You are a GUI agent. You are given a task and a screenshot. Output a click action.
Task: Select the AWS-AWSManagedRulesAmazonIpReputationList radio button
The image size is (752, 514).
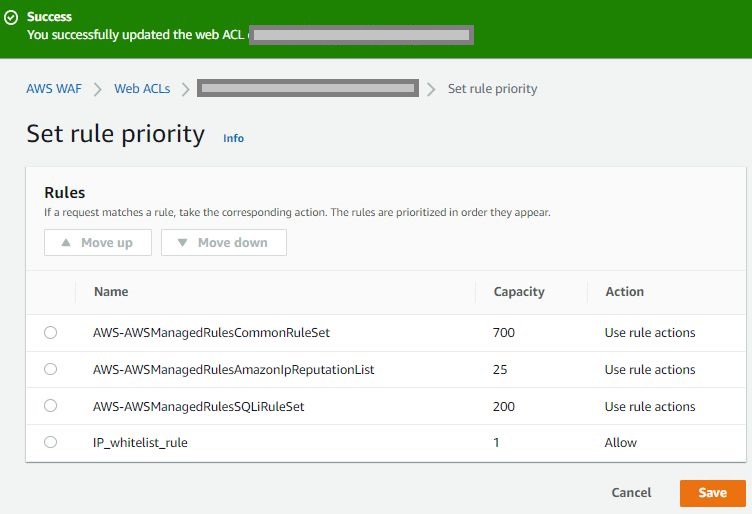click(50, 369)
